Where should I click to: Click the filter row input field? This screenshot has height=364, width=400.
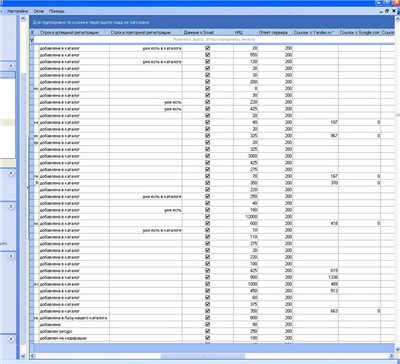pos(214,39)
